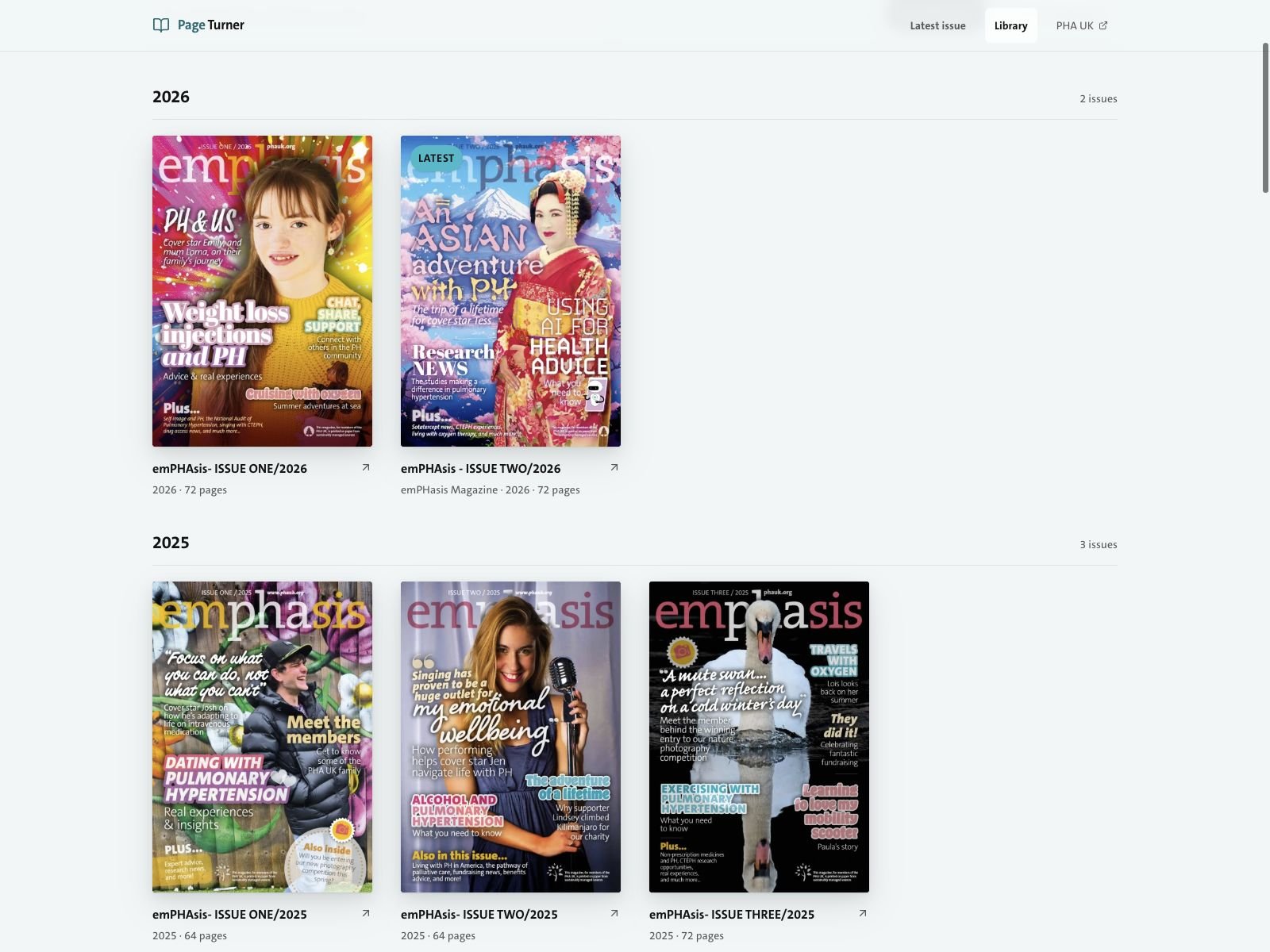Open the emPHAsis- ISSUE ONE/2025 title link
Viewport: 1270px width, 952px height.
tap(229, 915)
